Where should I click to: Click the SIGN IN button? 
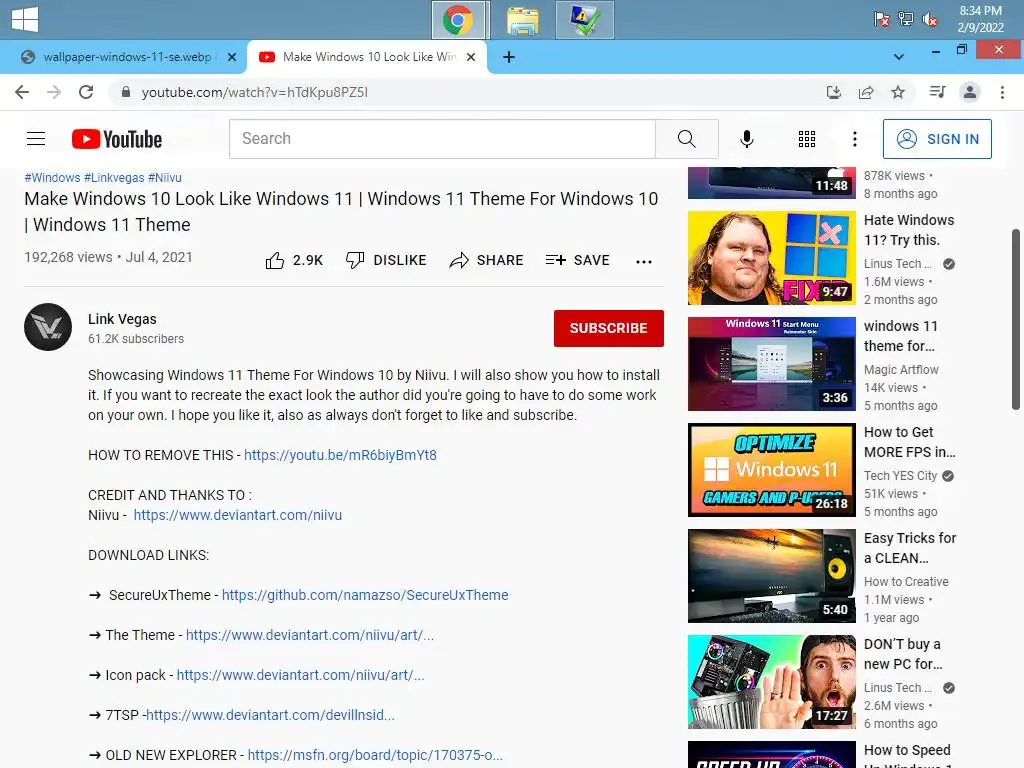click(x=937, y=138)
